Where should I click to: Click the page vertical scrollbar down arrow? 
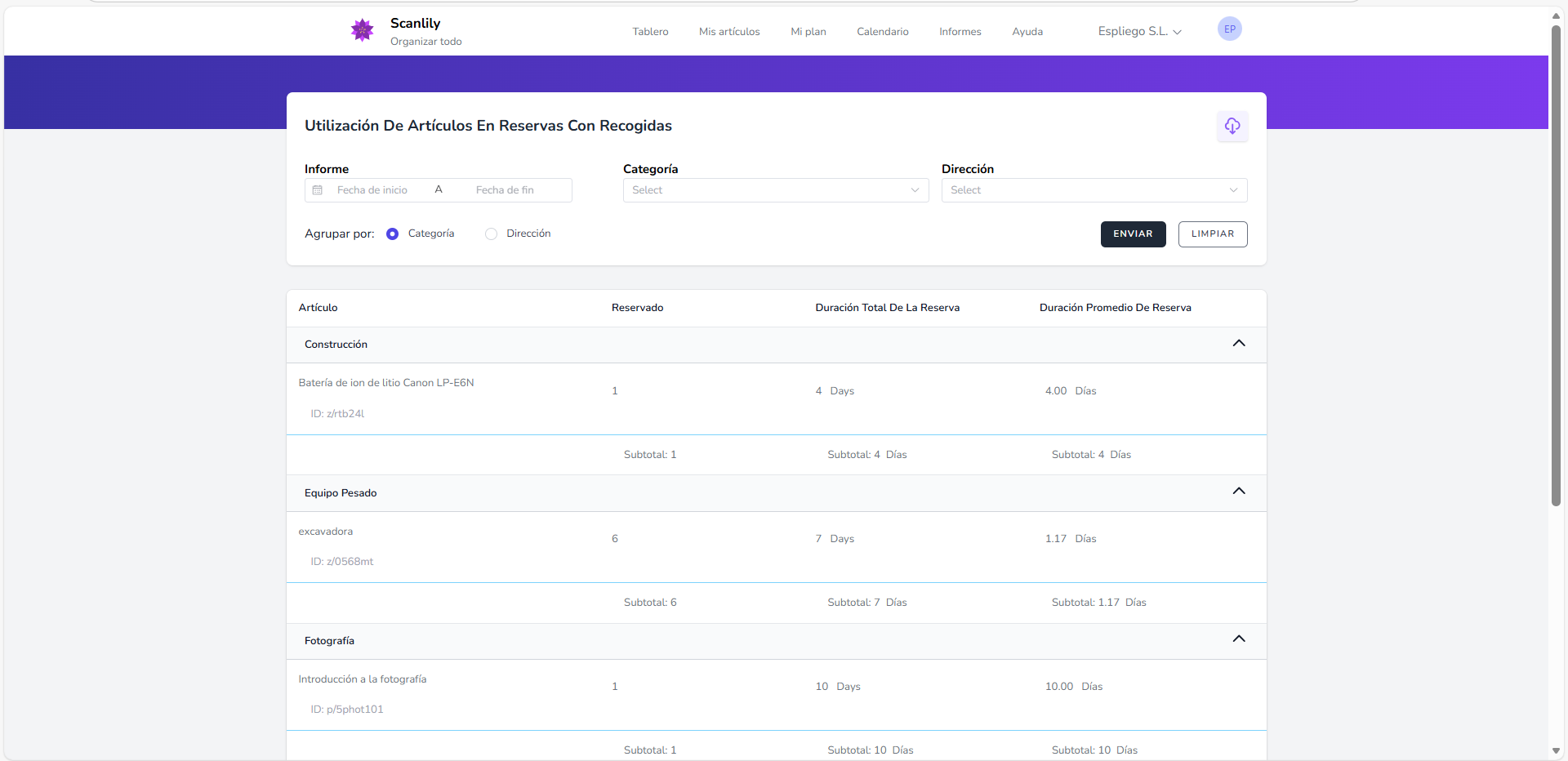tap(1556, 750)
